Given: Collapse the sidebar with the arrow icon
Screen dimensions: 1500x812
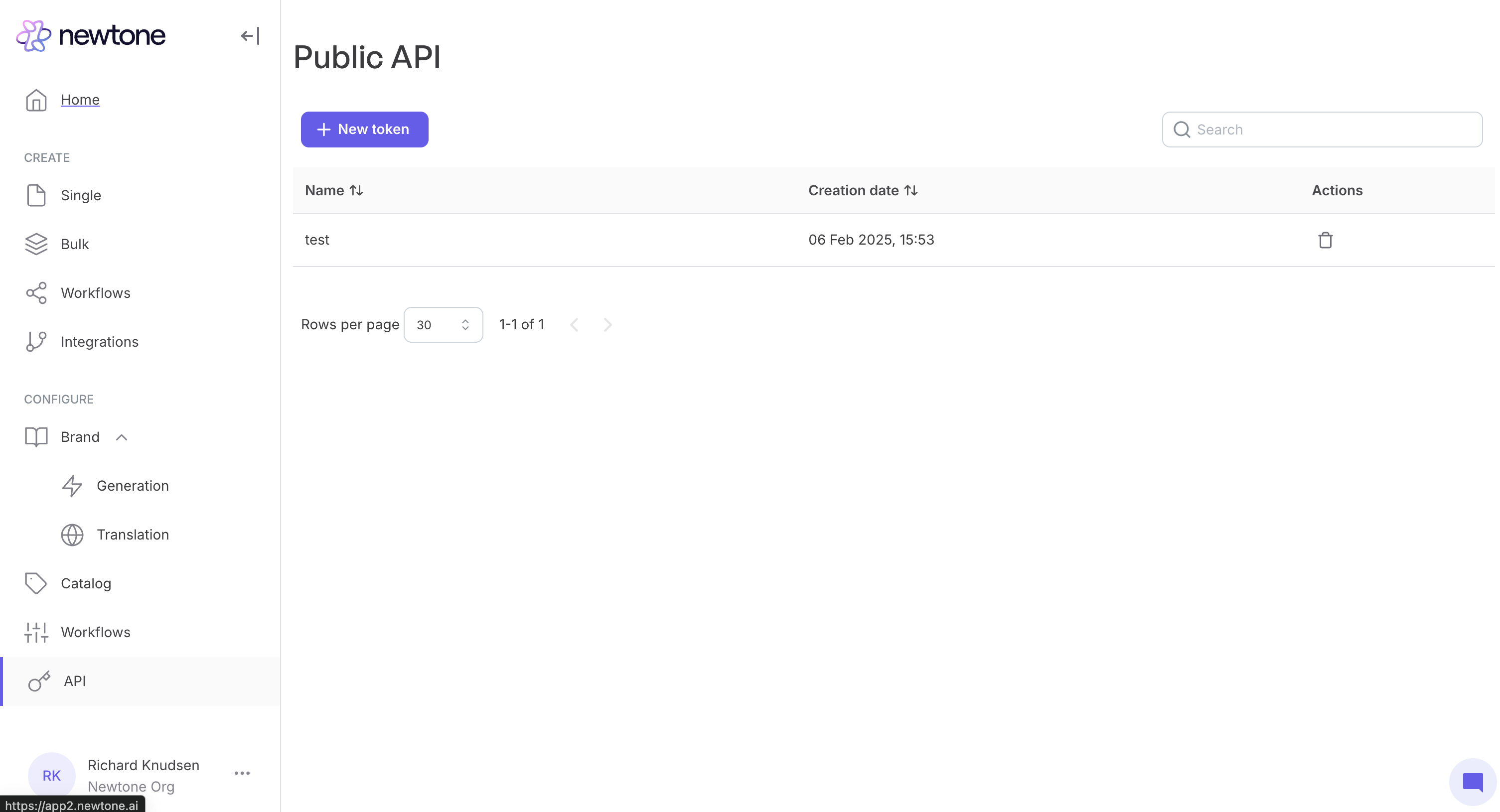Looking at the screenshot, I should 250,36.
